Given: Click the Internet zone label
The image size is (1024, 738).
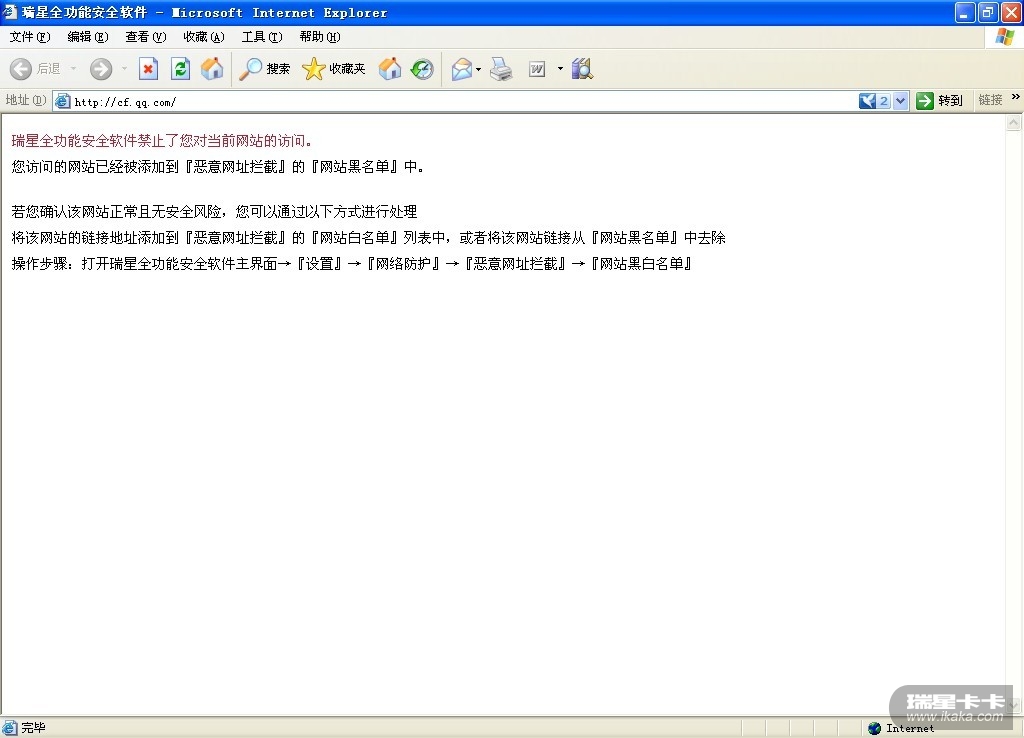Looking at the screenshot, I should pos(910,728).
